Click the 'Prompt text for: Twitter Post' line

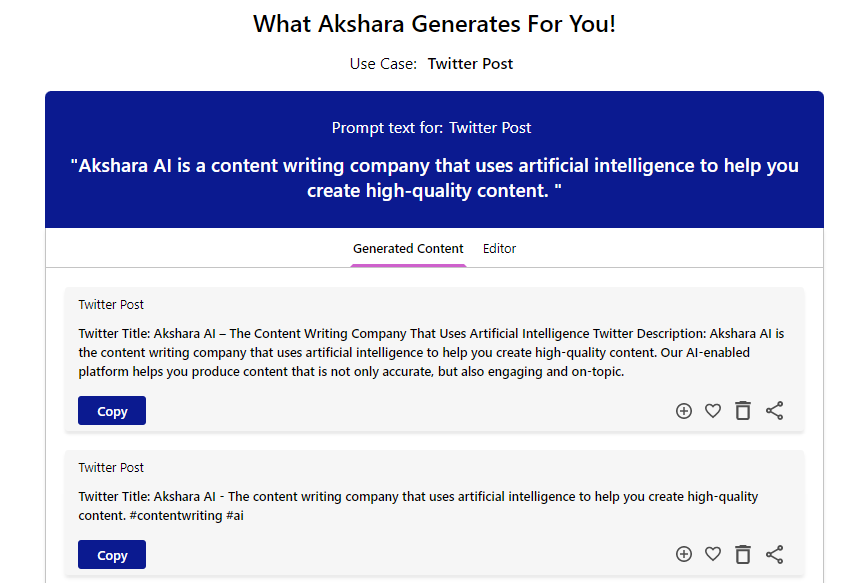pos(432,128)
